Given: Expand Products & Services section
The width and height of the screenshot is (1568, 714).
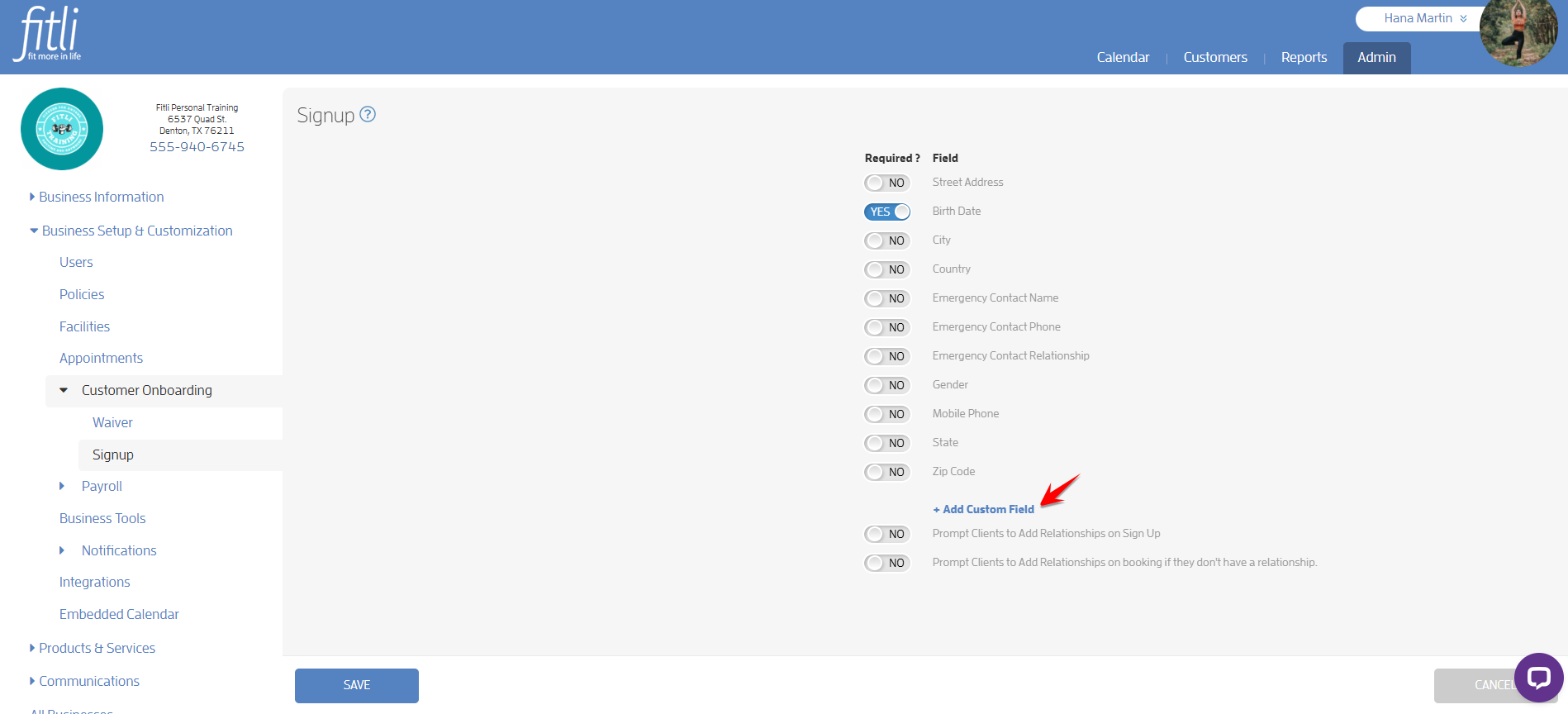Looking at the screenshot, I should coord(93,648).
